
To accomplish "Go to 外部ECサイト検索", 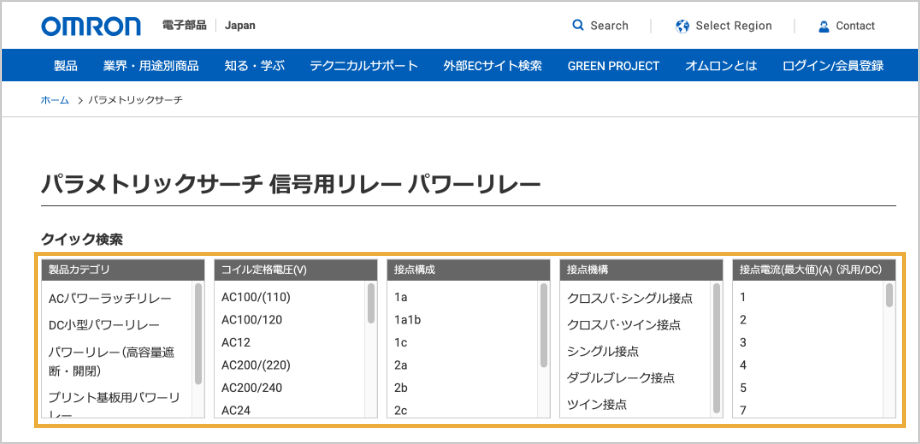I will point(492,66).
